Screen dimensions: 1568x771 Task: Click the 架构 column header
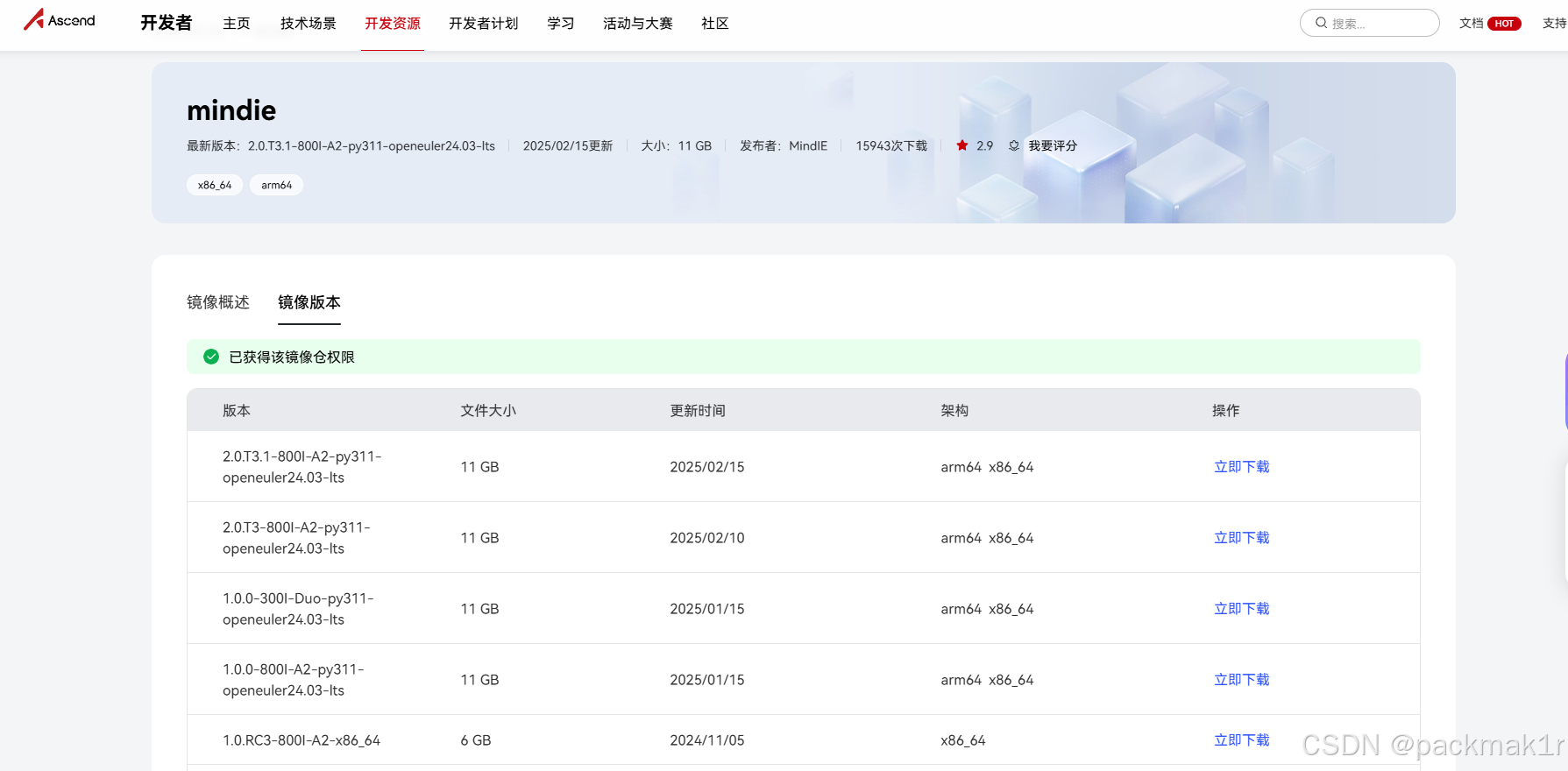pos(954,410)
